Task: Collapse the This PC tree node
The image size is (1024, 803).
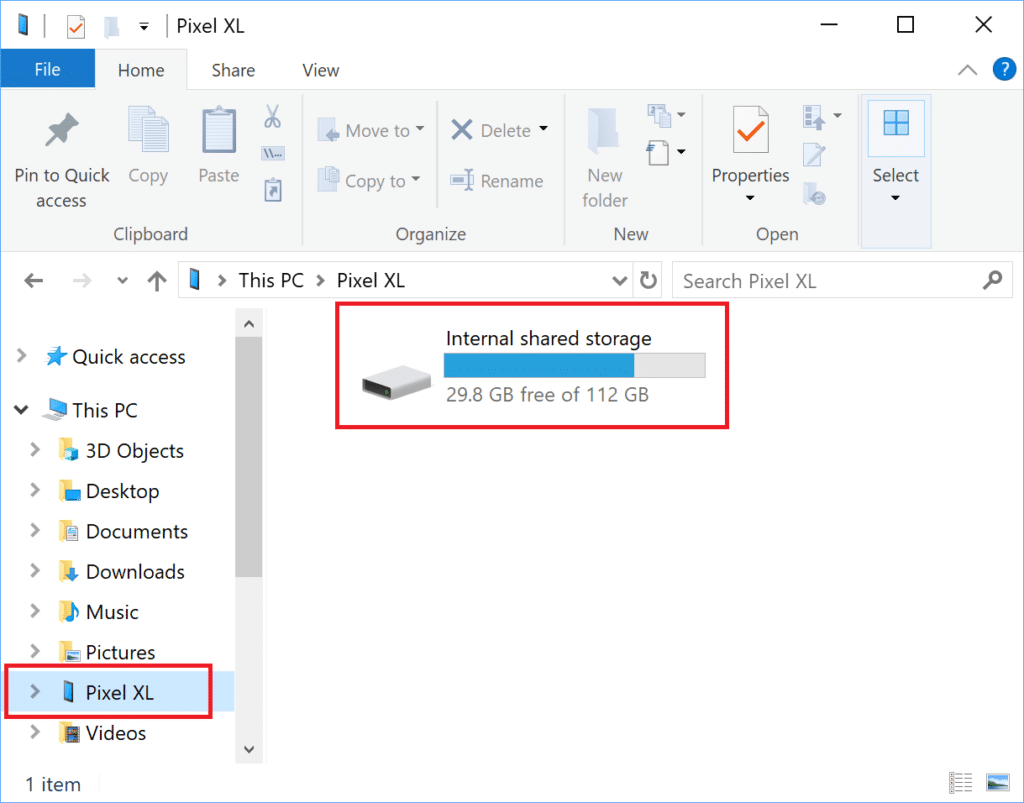Action: (22, 409)
